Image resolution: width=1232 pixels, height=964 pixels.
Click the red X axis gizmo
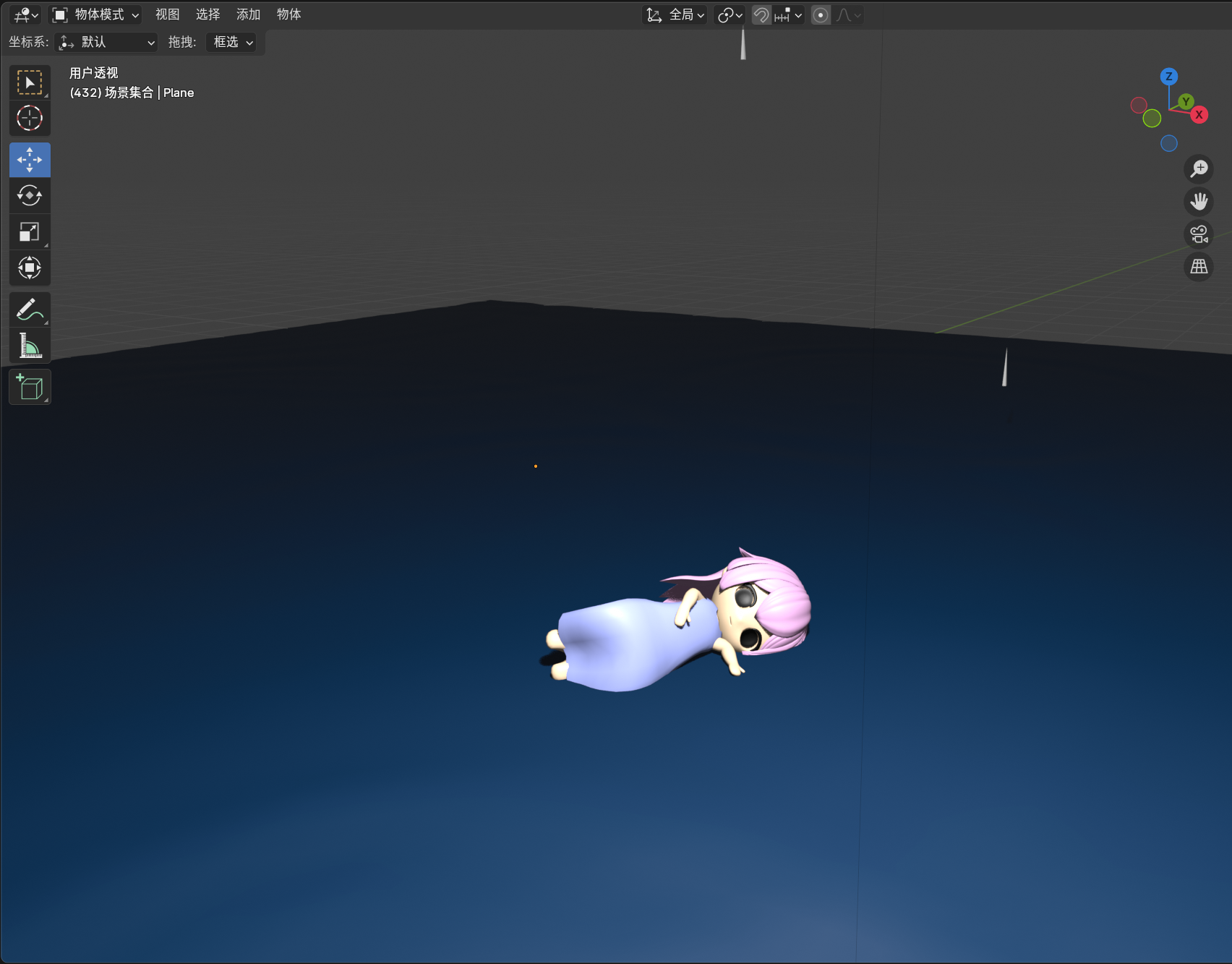tap(1199, 115)
